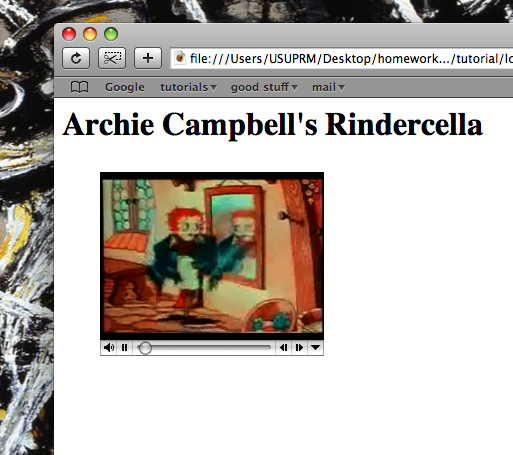The height and width of the screenshot is (455, 513).
Task: Open the Google bookmark link
Action: 125,87
